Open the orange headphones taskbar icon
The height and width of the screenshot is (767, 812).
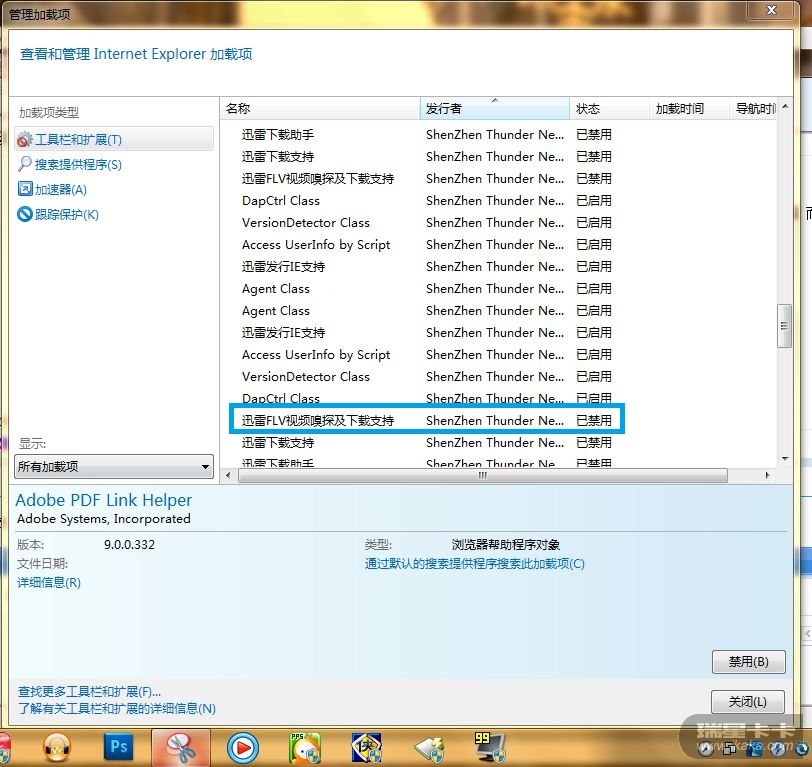pyautogui.click(x=57, y=748)
